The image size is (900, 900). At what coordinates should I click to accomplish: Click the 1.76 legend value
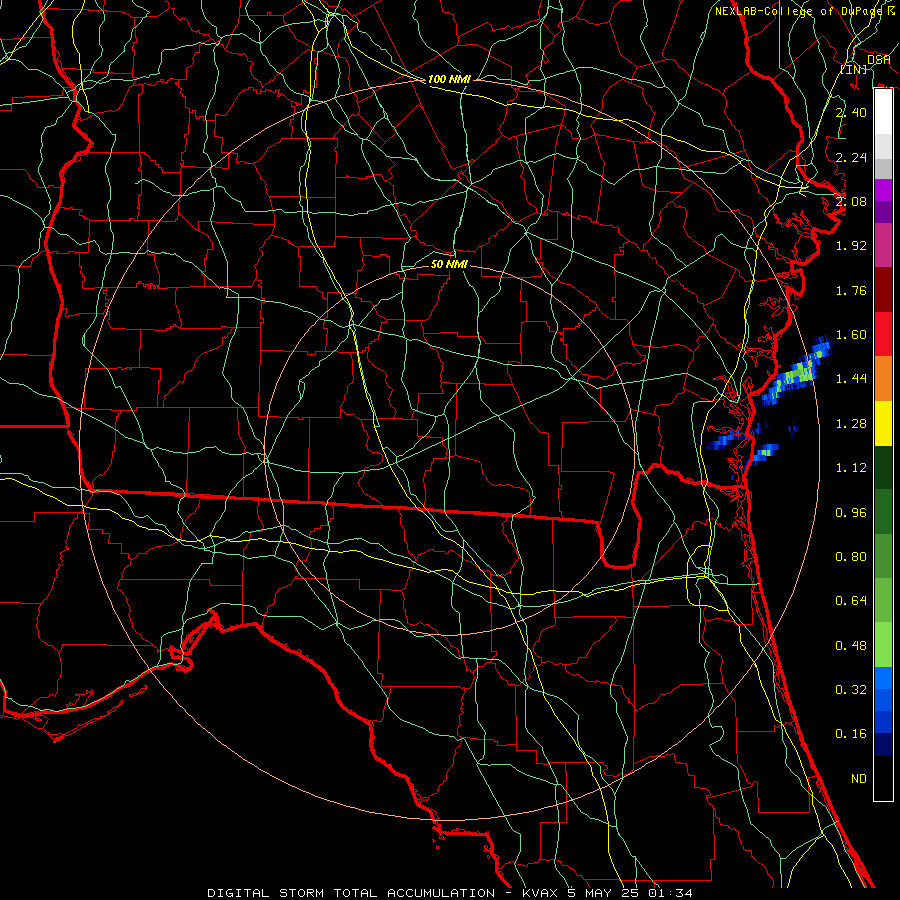pyautogui.click(x=851, y=290)
